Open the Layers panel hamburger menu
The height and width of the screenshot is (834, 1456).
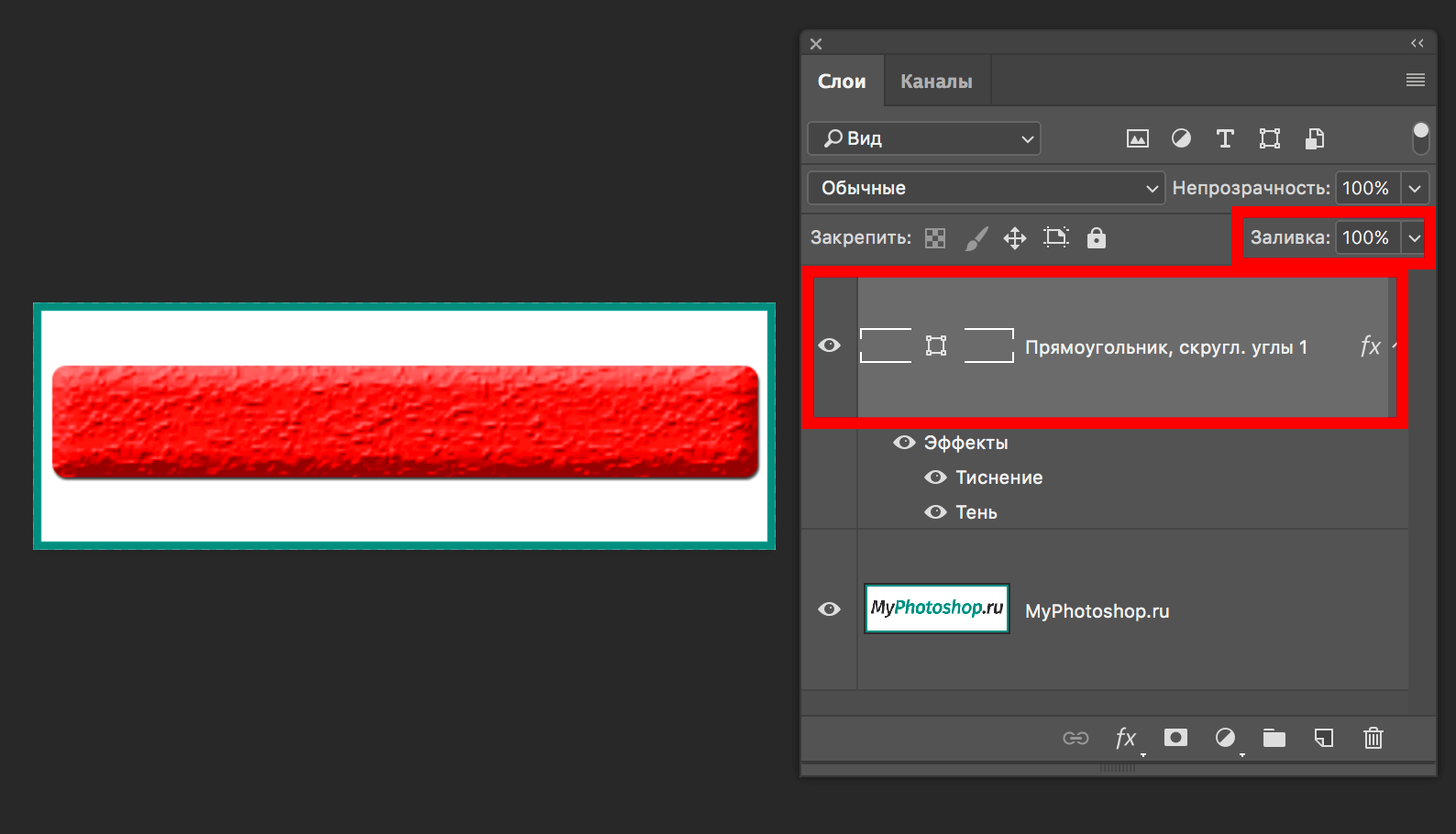(1415, 81)
